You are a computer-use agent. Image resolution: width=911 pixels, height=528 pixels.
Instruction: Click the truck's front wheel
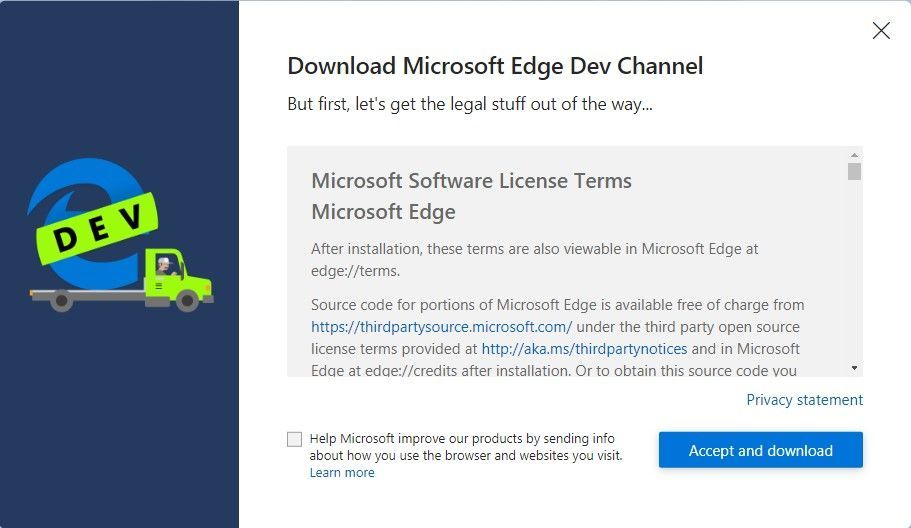tap(186, 300)
